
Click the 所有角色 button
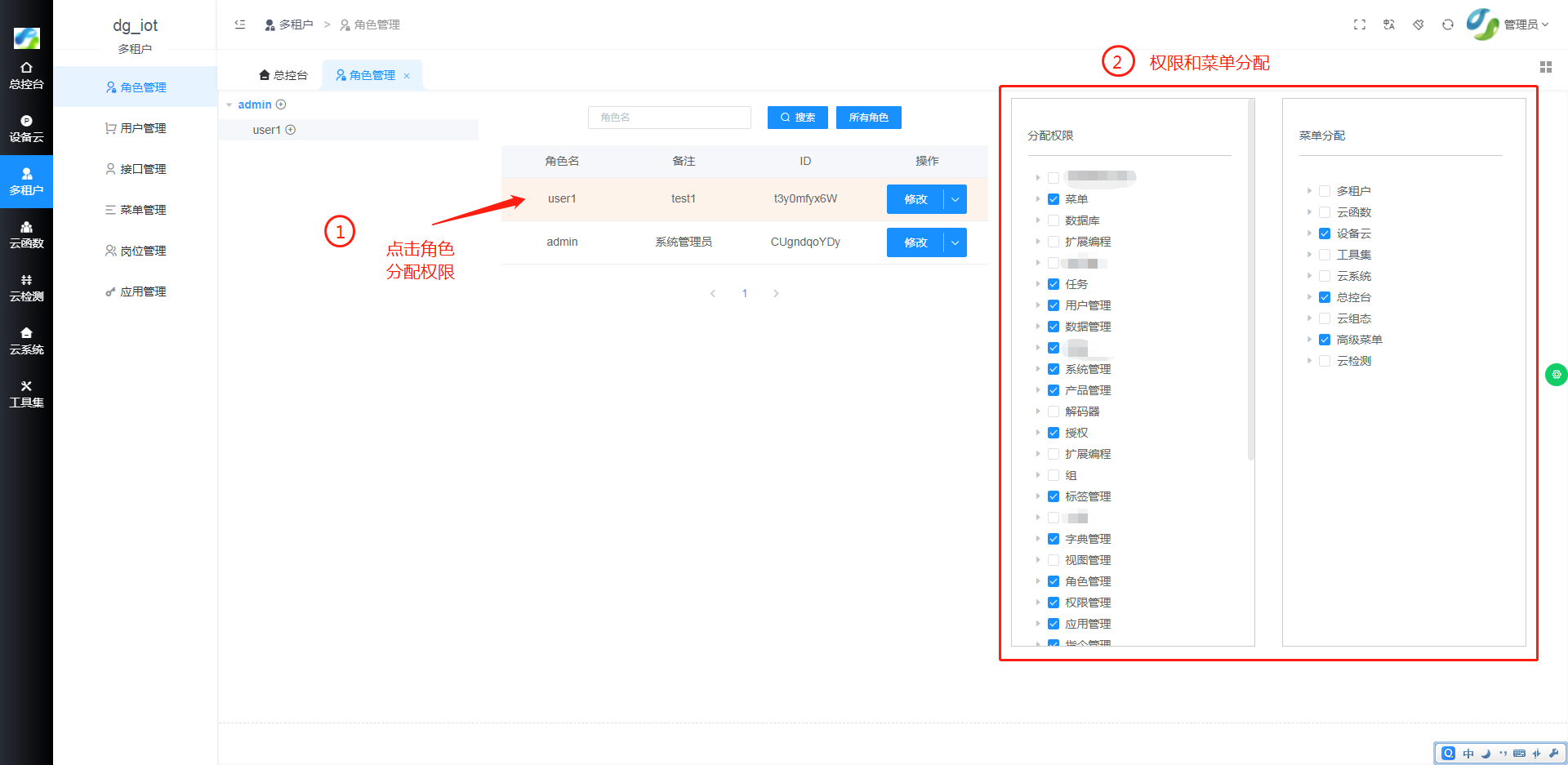[x=869, y=118]
